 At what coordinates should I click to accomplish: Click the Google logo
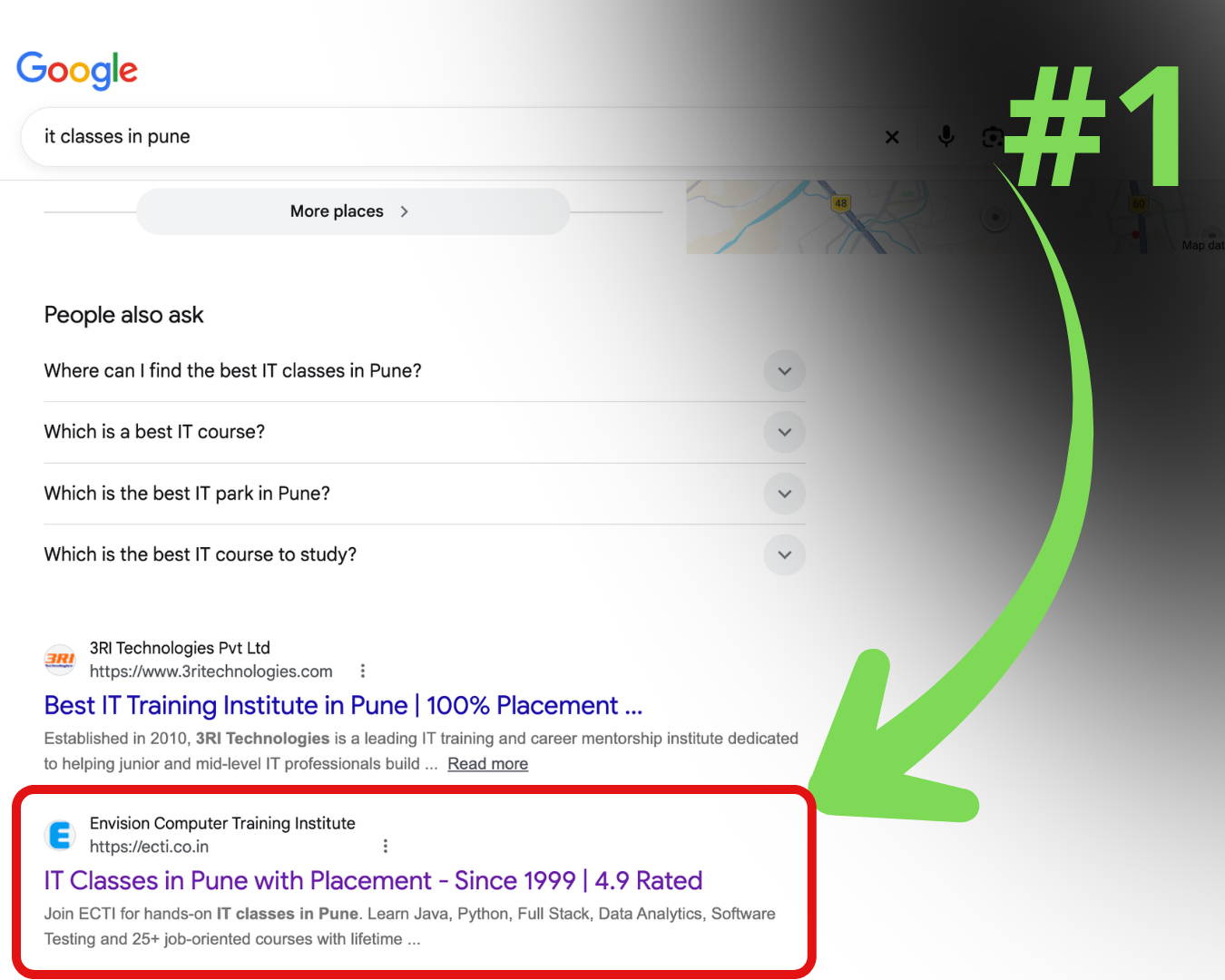[x=77, y=70]
